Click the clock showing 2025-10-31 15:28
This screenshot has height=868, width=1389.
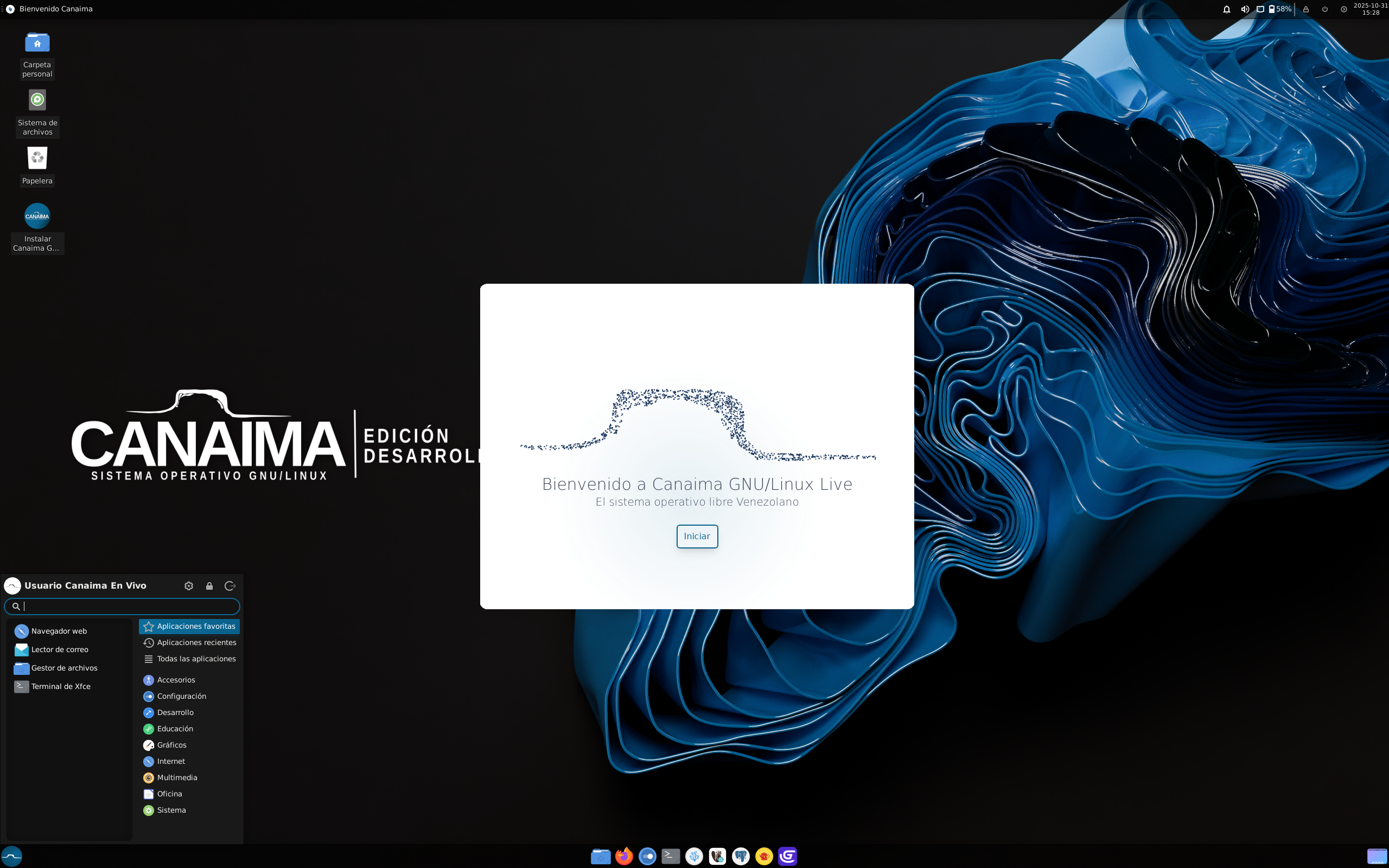(x=1370, y=9)
